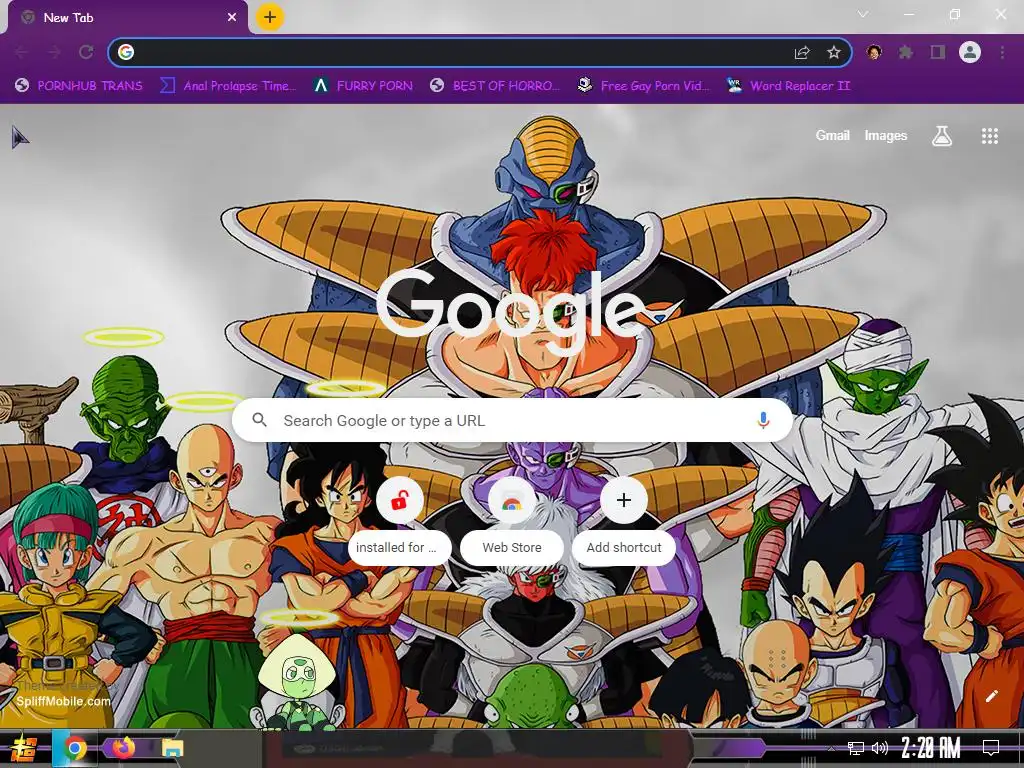This screenshot has width=1024, height=768.
Task: Open Gmail link
Action: point(832,136)
